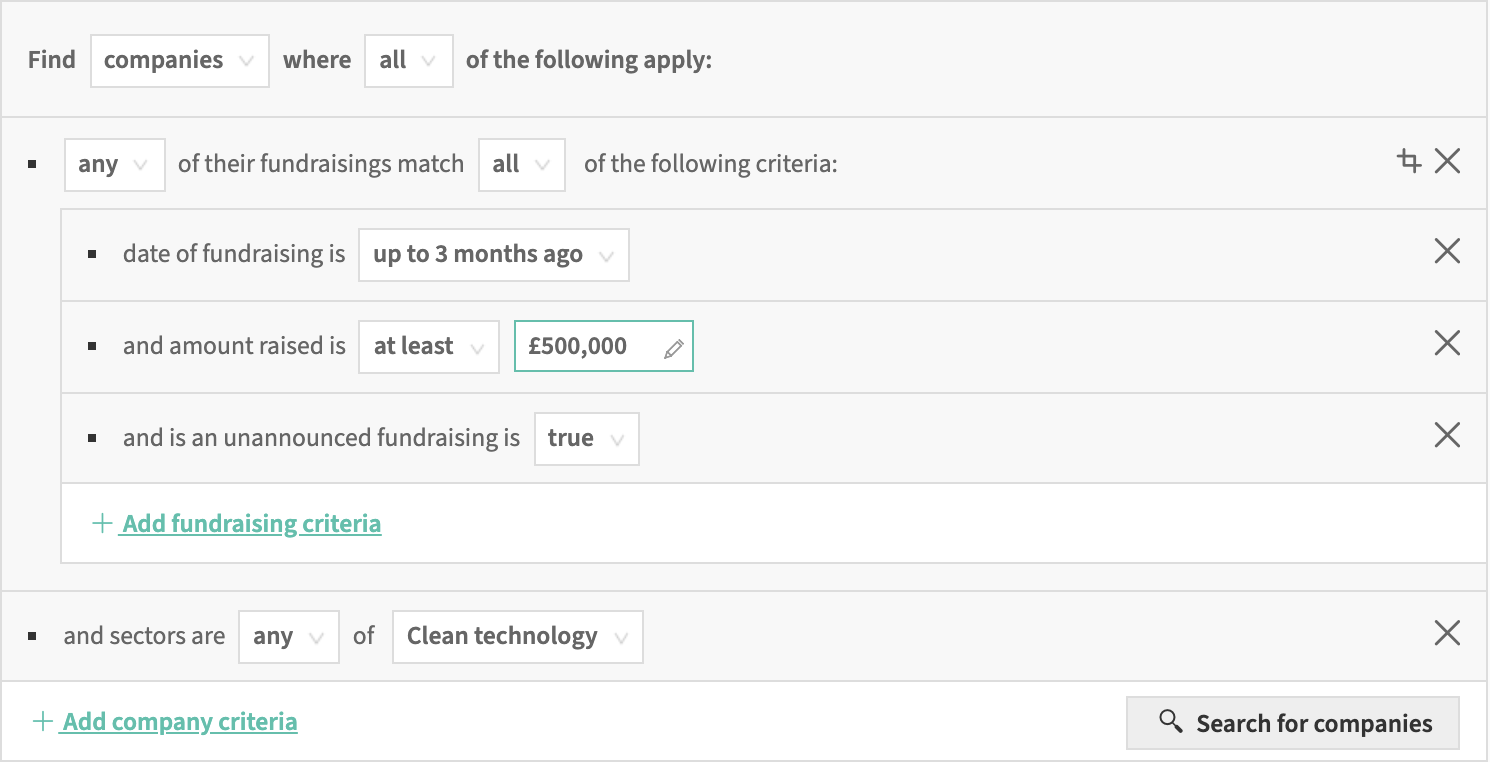
Task: Edit the £500,000 amount input field
Action: tap(590, 347)
